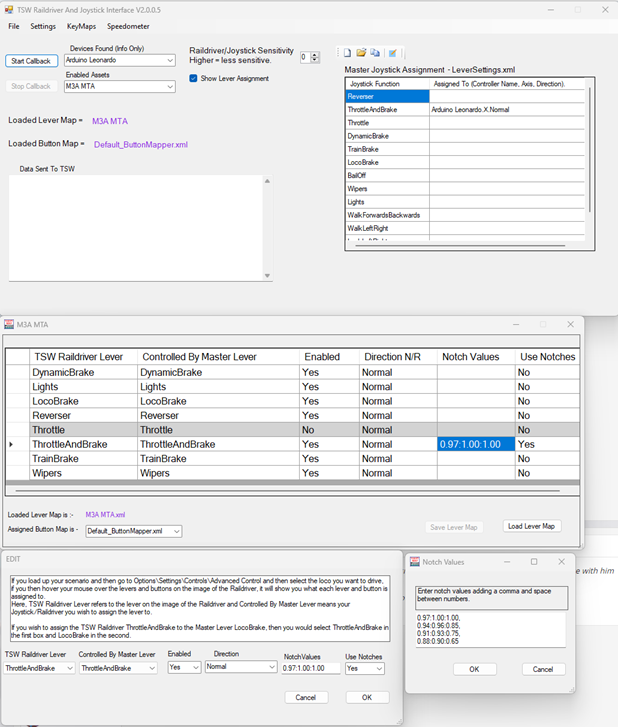The width and height of the screenshot is (618, 727).
Task: Click the 'Use Notches' column header
Action: tap(548, 357)
